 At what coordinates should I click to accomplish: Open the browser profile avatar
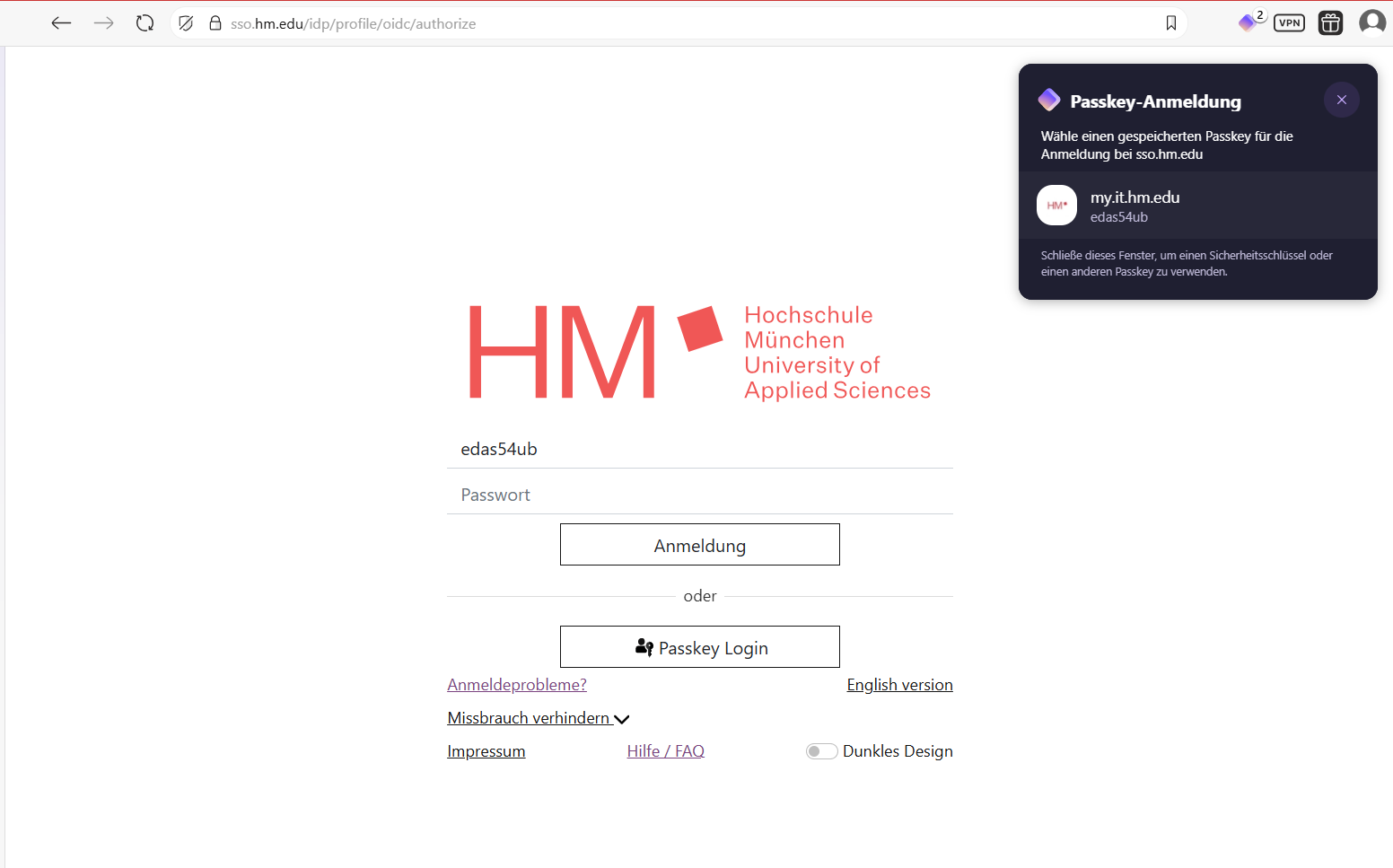click(1371, 22)
